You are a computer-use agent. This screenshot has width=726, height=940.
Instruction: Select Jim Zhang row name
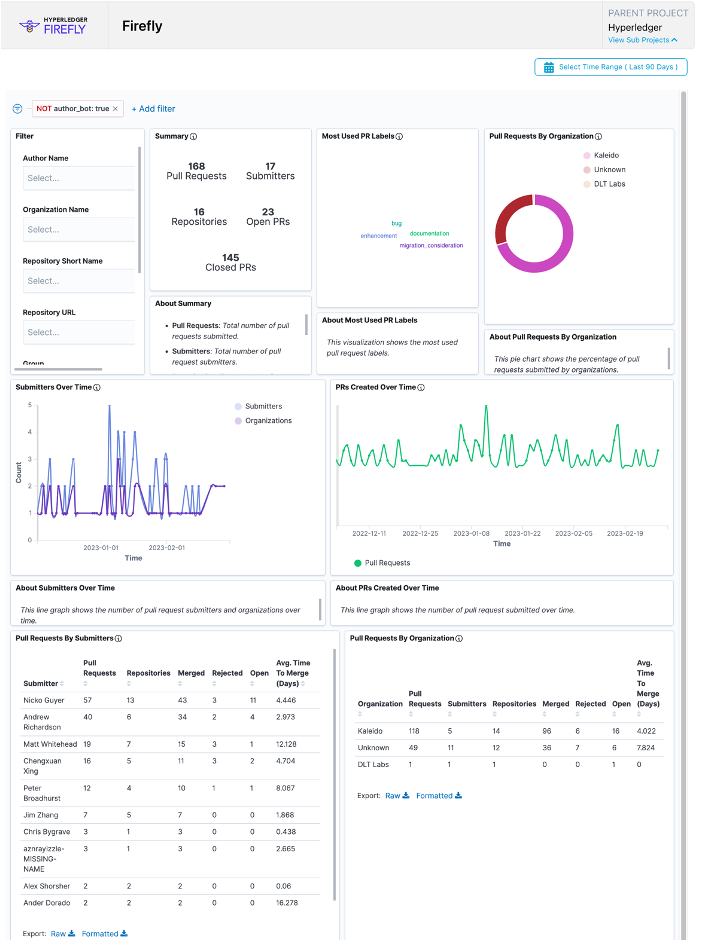(x=41, y=815)
